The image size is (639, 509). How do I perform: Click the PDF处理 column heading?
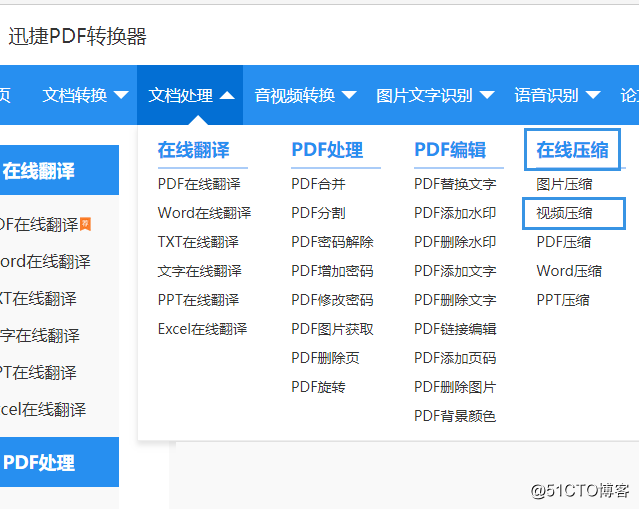coord(327,150)
